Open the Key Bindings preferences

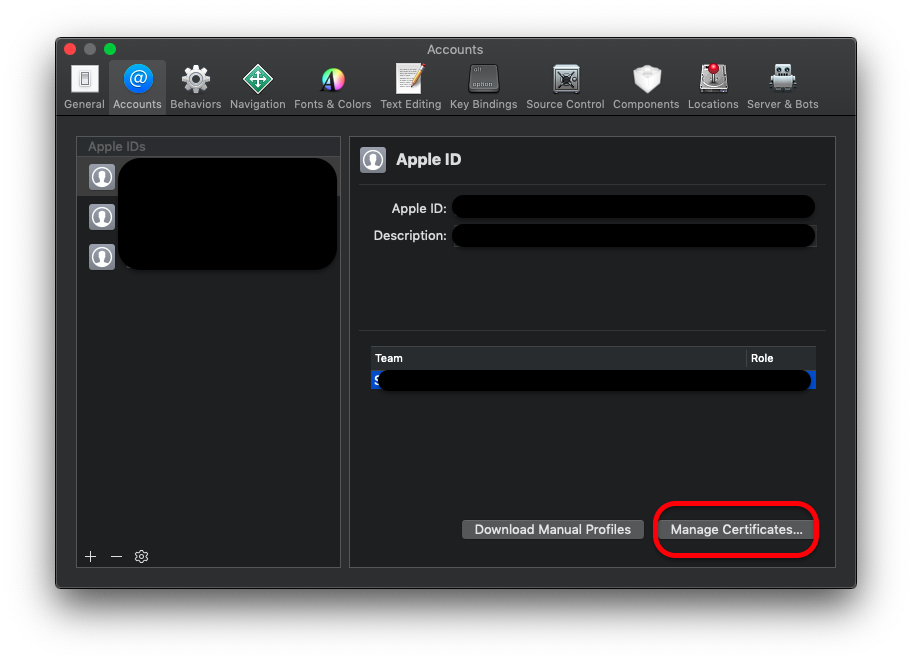click(x=483, y=87)
